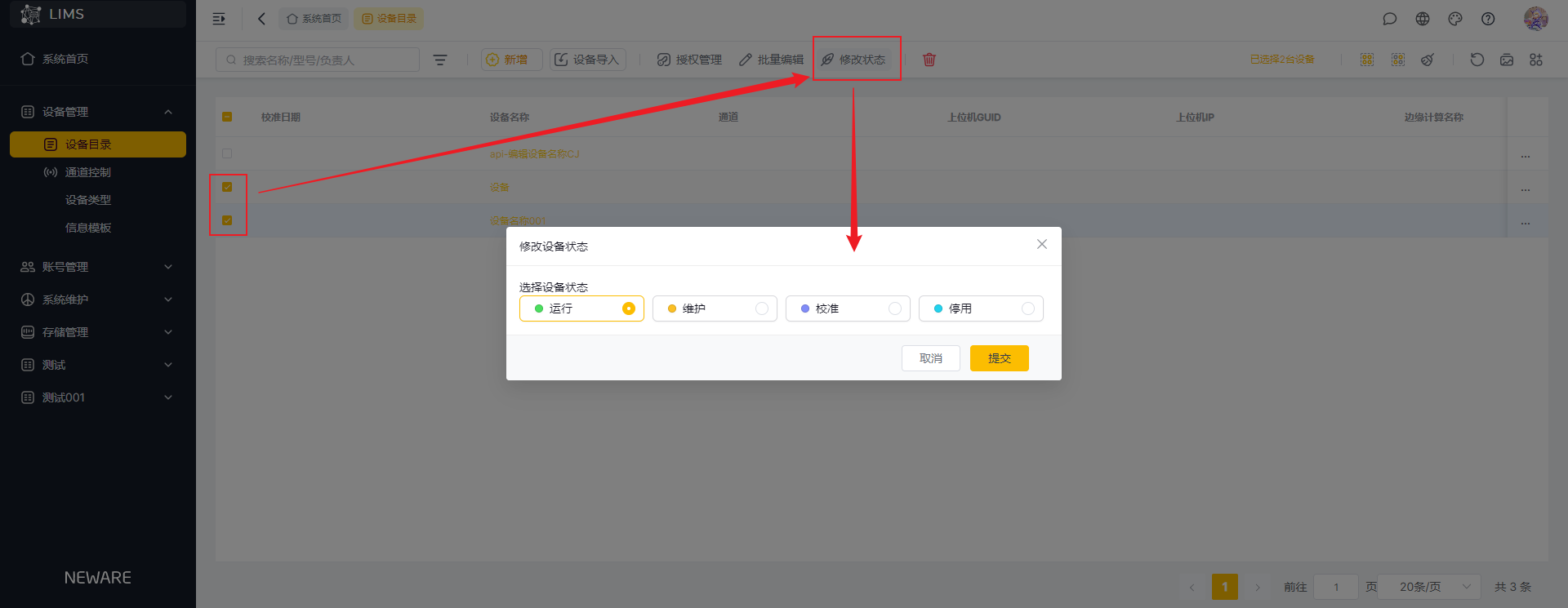Screen dimensions: 1568x608
Task: Click the 校准日期 column header
Action: pyautogui.click(x=281, y=118)
